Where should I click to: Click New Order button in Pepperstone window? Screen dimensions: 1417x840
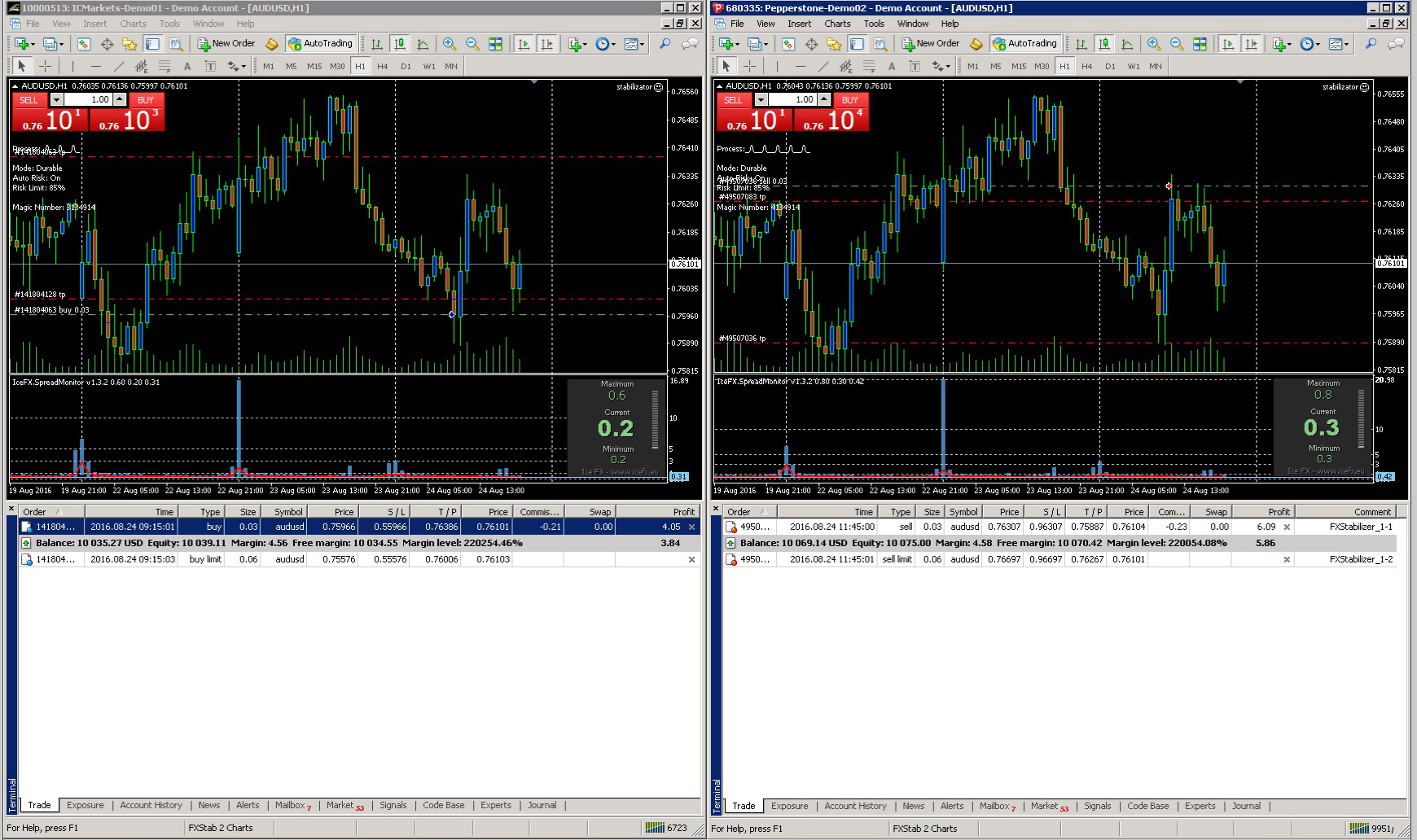click(931, 44)
